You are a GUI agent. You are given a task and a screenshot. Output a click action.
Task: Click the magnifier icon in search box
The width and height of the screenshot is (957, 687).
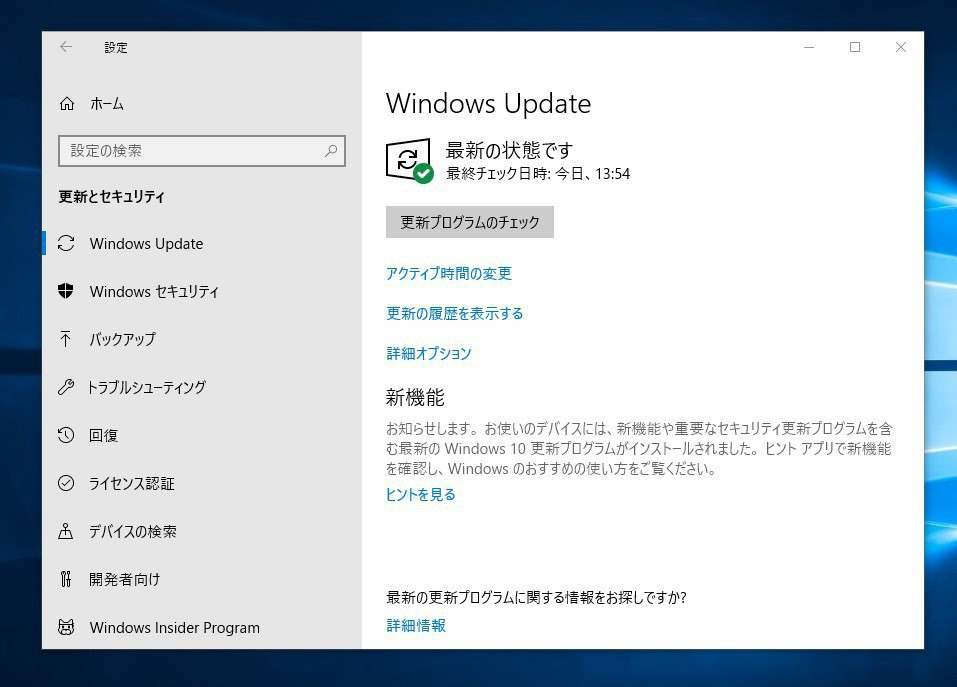331,151
